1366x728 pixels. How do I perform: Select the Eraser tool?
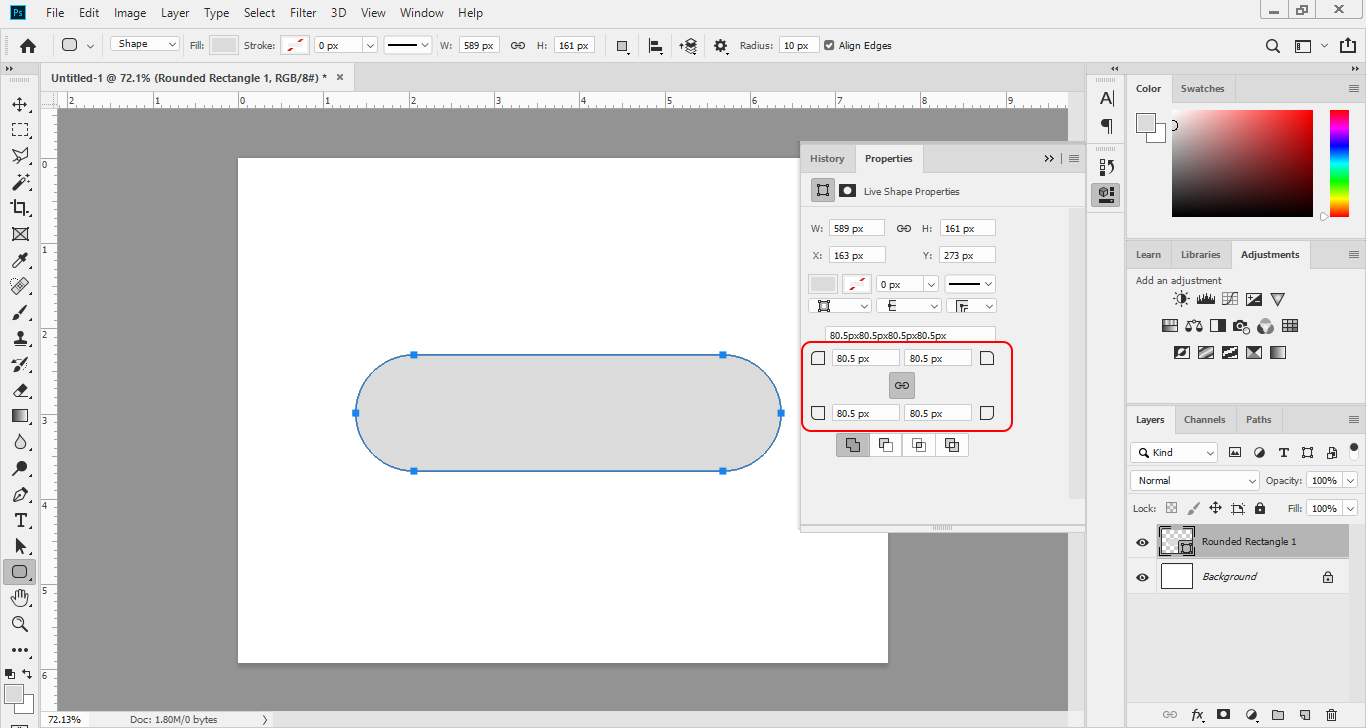pyautogui.click(x=19, y=390)
